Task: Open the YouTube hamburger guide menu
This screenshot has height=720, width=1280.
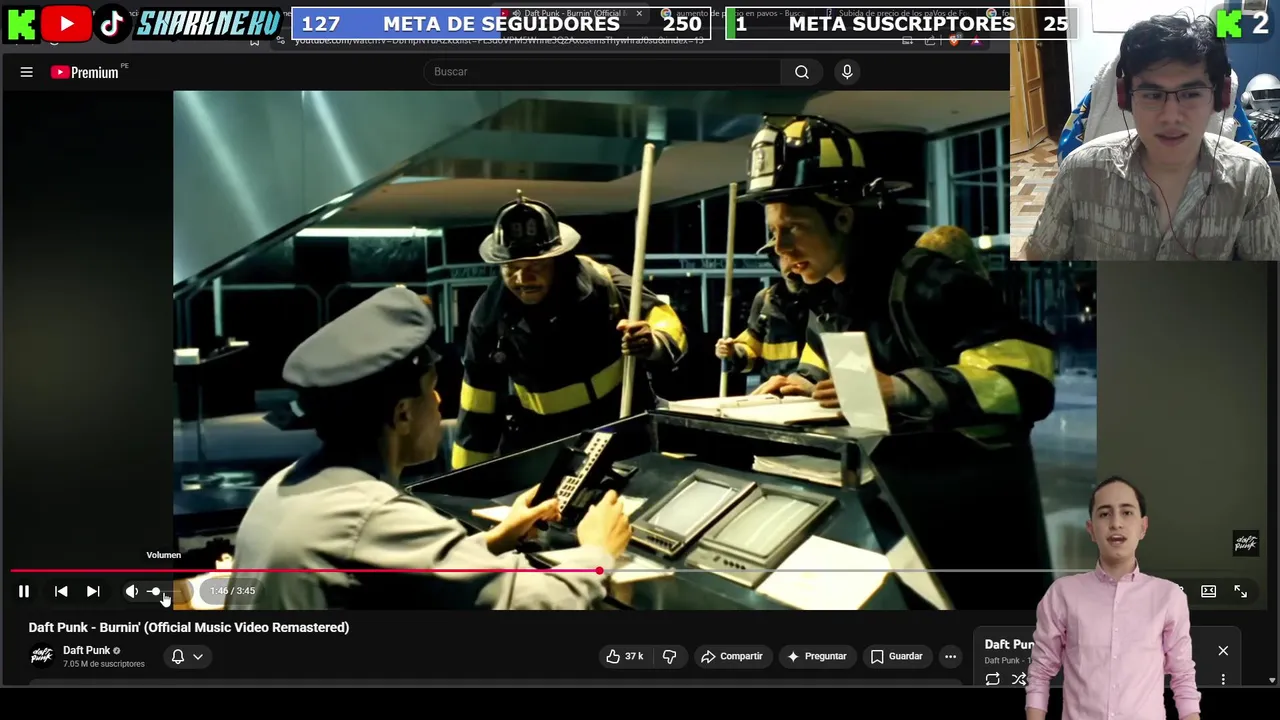Action: point(27,72)
